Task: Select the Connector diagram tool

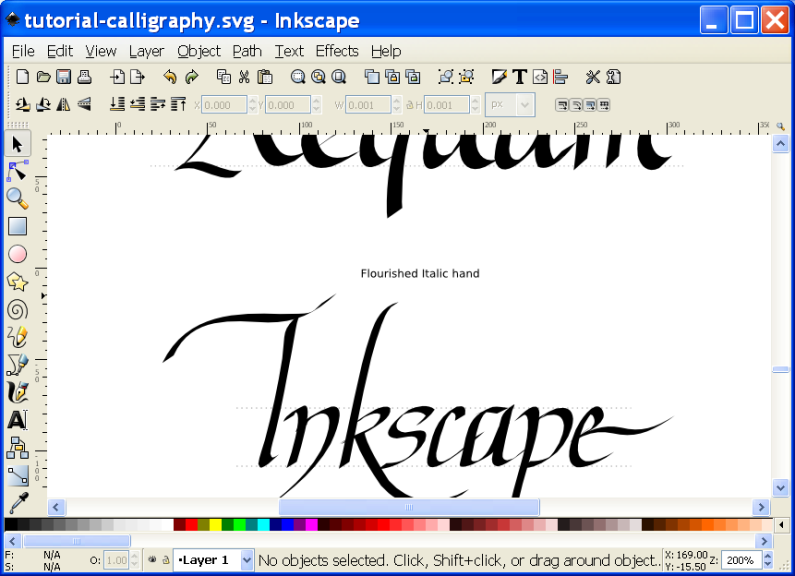Action: pyautogui.click(x=17, y=448)
